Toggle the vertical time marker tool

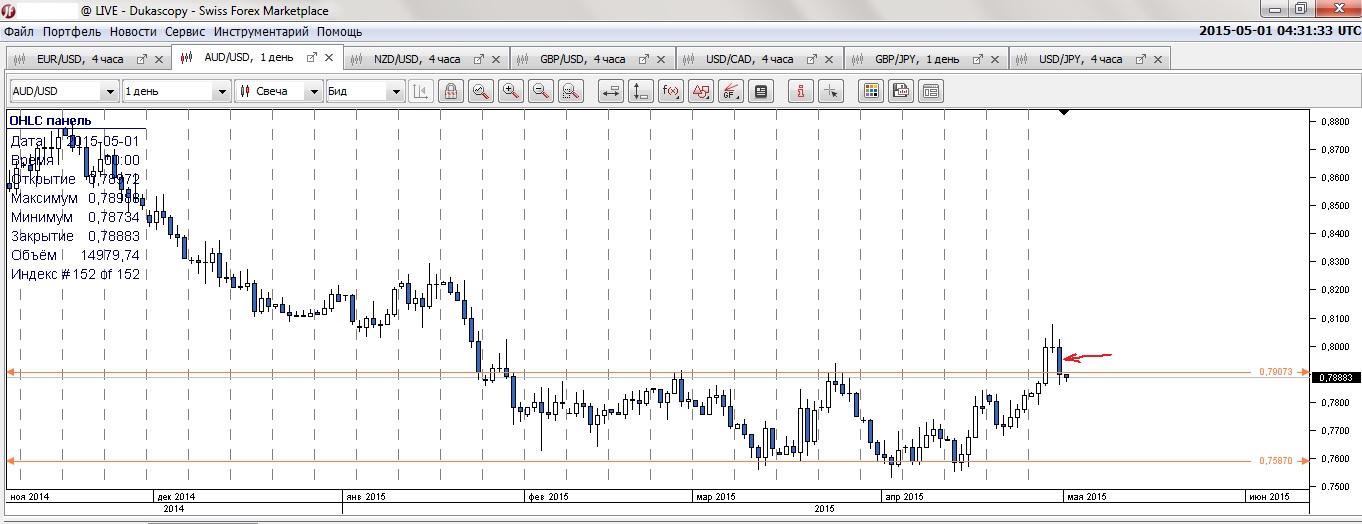click(x=641, y=92)
